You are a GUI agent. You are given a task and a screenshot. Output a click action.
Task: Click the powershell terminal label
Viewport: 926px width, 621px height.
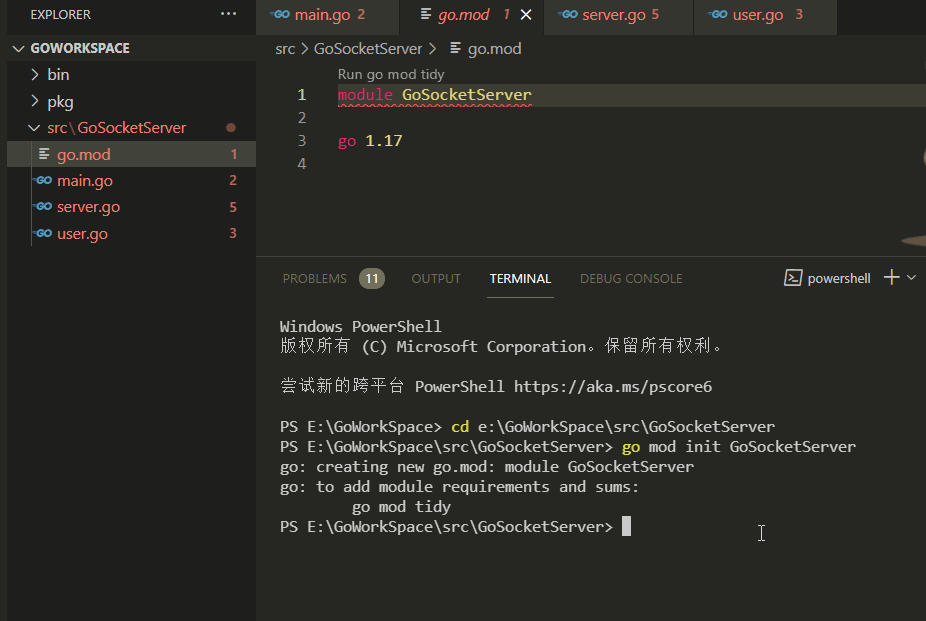[839, 279]
